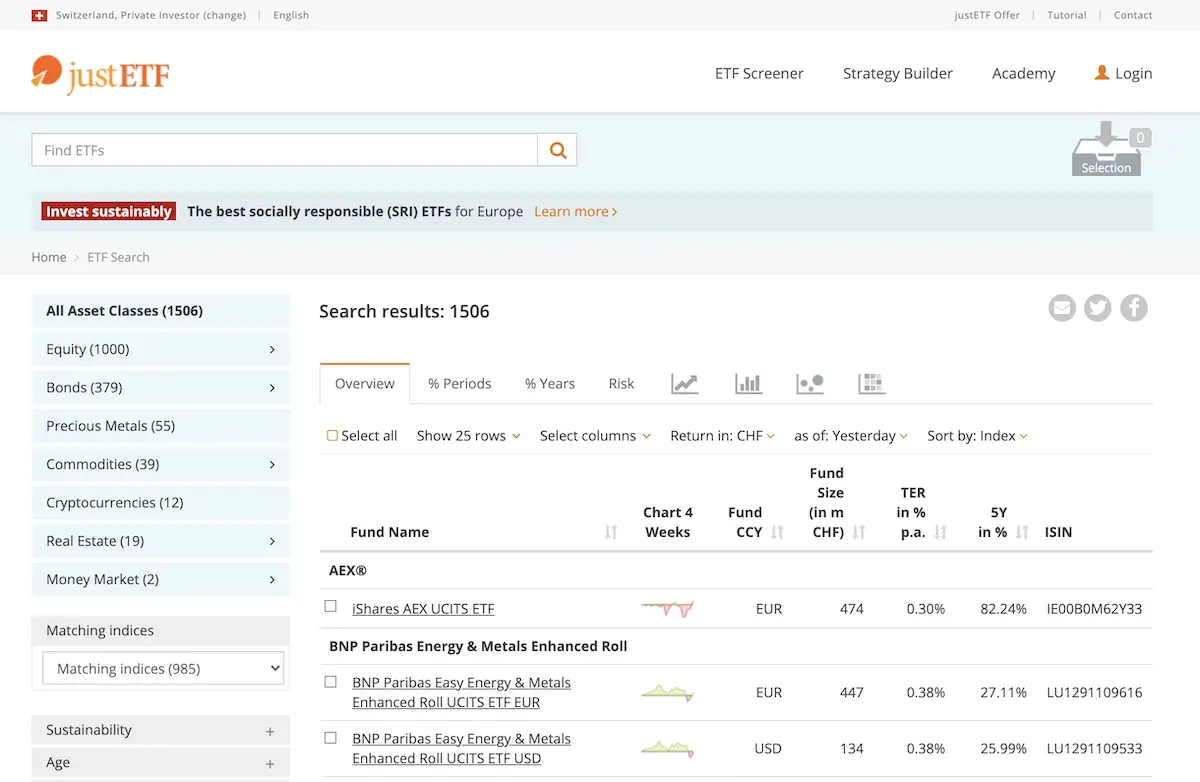Focus the Find ETFs search field
This screenshot has width=1200, height=782.
pyautogui.click(x=285, y=150)
